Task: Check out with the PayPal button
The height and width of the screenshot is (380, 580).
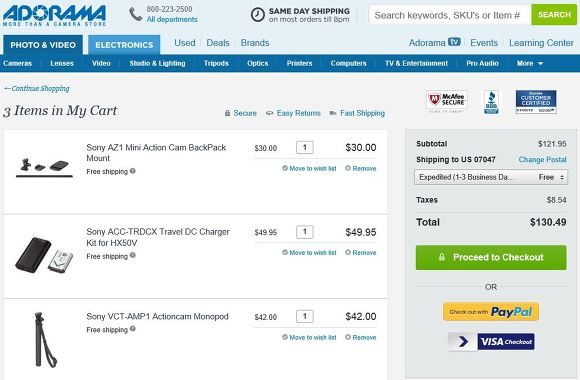Action: (491, 312)
